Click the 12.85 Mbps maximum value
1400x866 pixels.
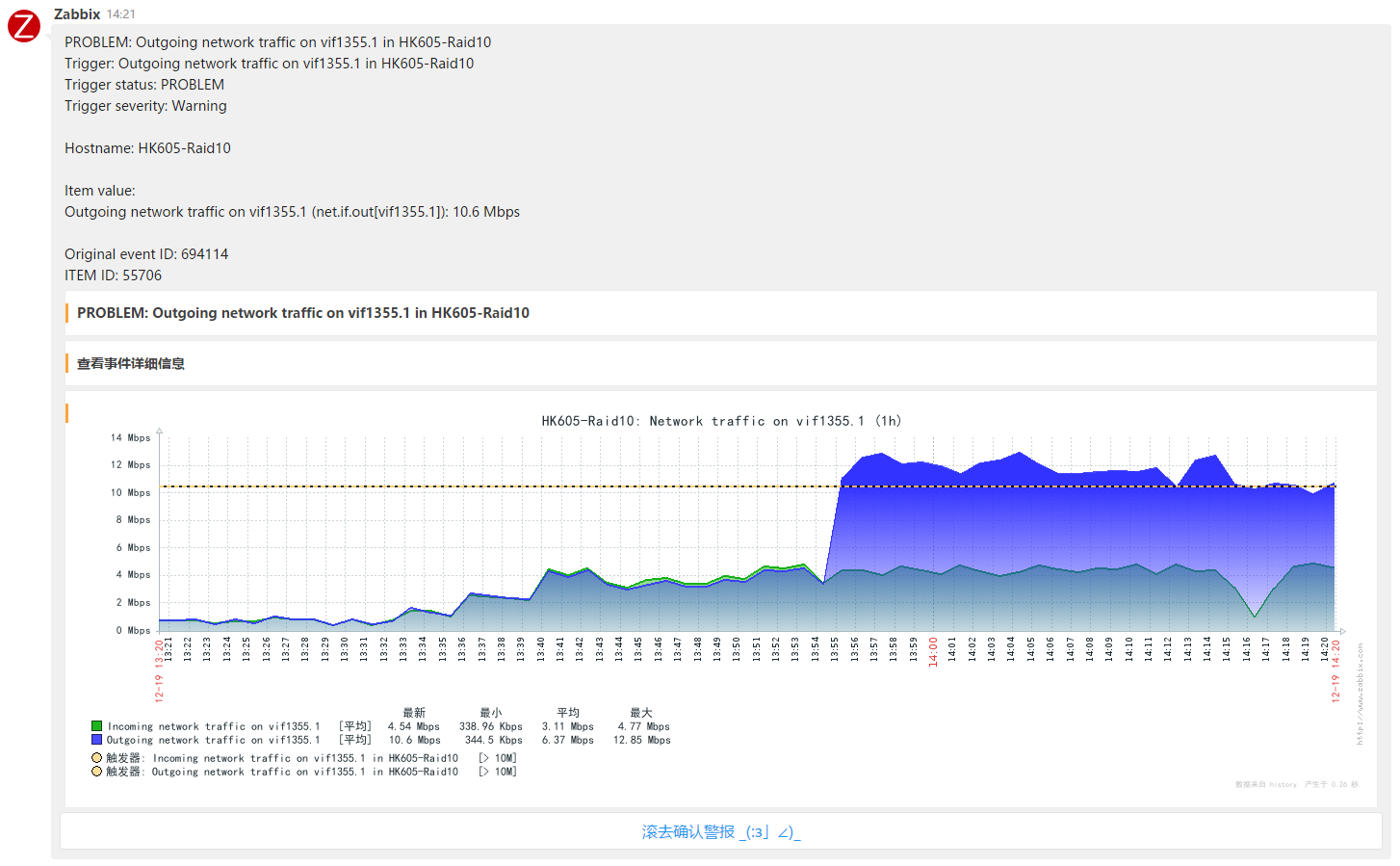tap(642, 740)
